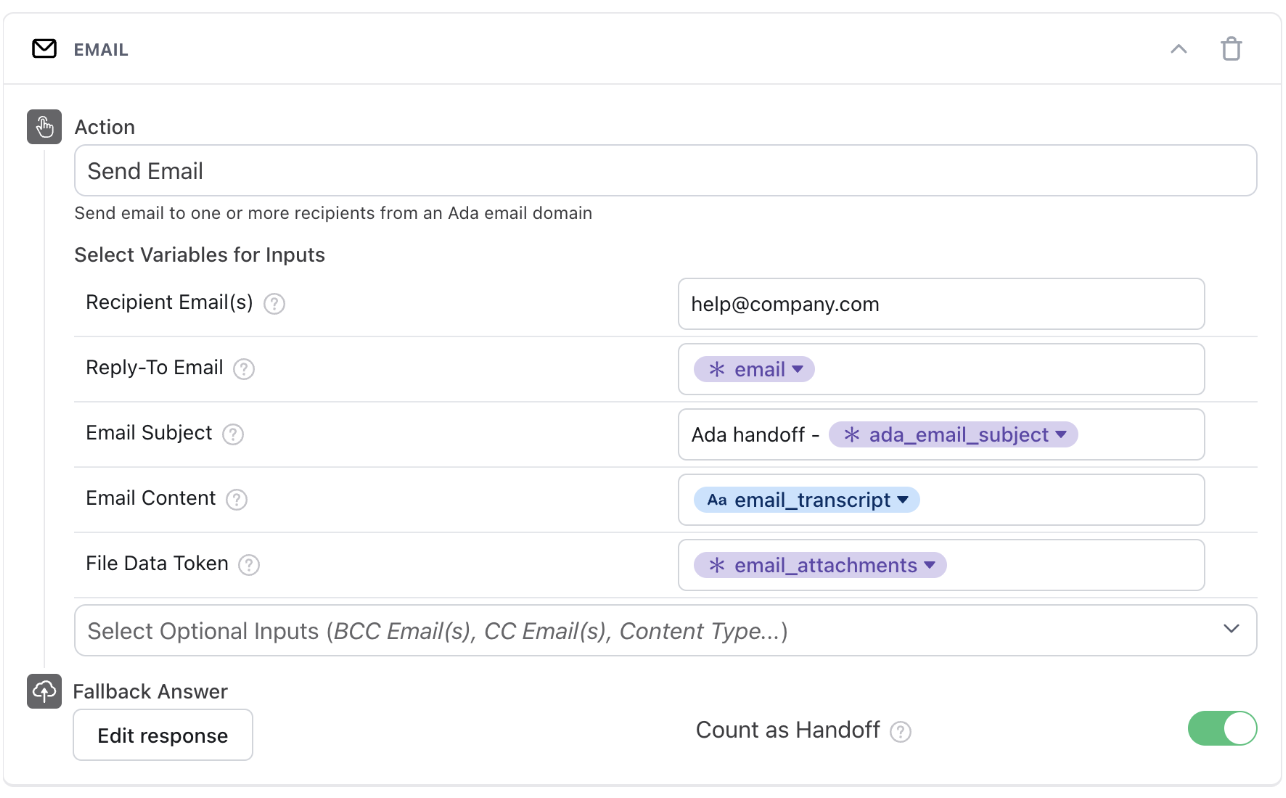The width and height of the screenshot is (1286, 798).
Task: Click the Send Email action field
Action: click(x=665, y=171)
